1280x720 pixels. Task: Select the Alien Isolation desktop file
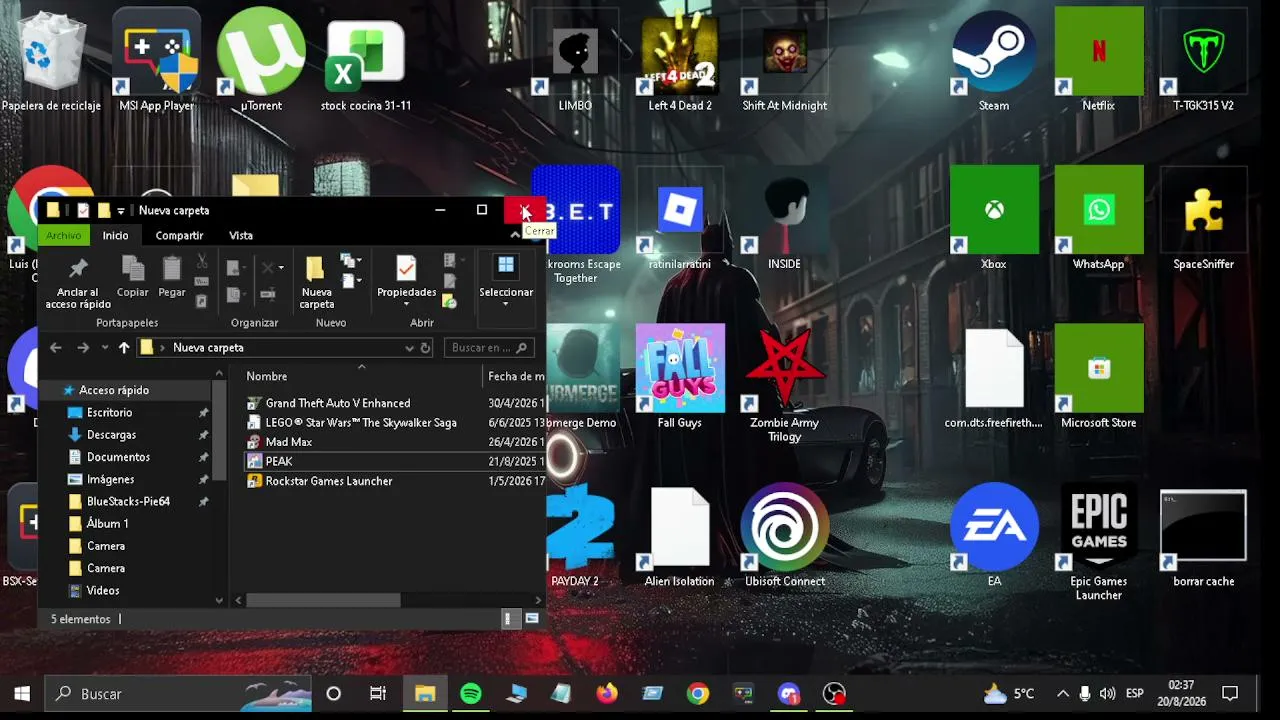click(x=680, y=536)
